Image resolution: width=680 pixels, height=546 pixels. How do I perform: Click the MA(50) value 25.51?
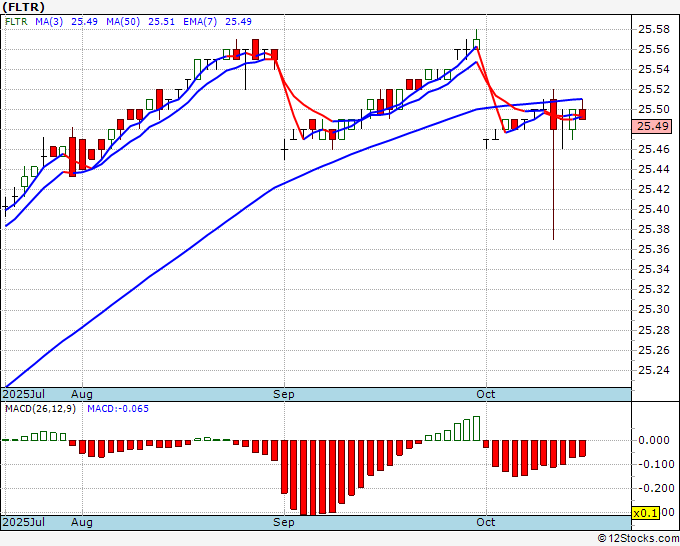(161, 22)
